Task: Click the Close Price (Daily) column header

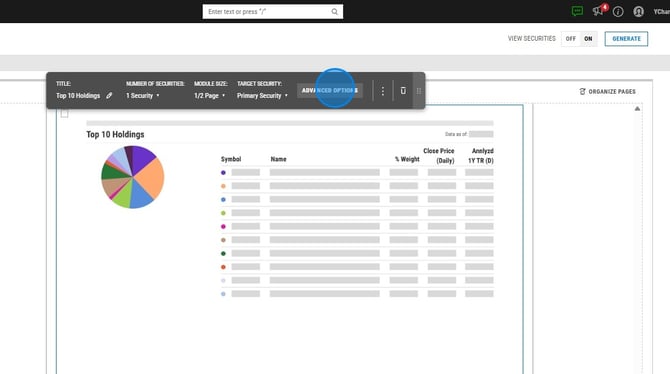Action: pyautogui.click(x=439, y=156)
